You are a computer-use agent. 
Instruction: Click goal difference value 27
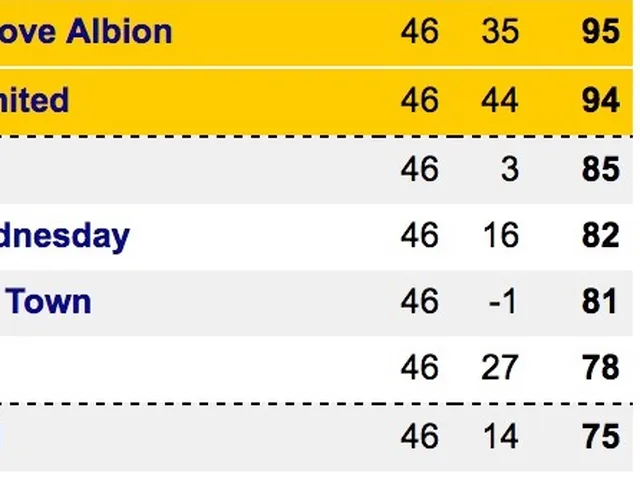pos(498,368)
